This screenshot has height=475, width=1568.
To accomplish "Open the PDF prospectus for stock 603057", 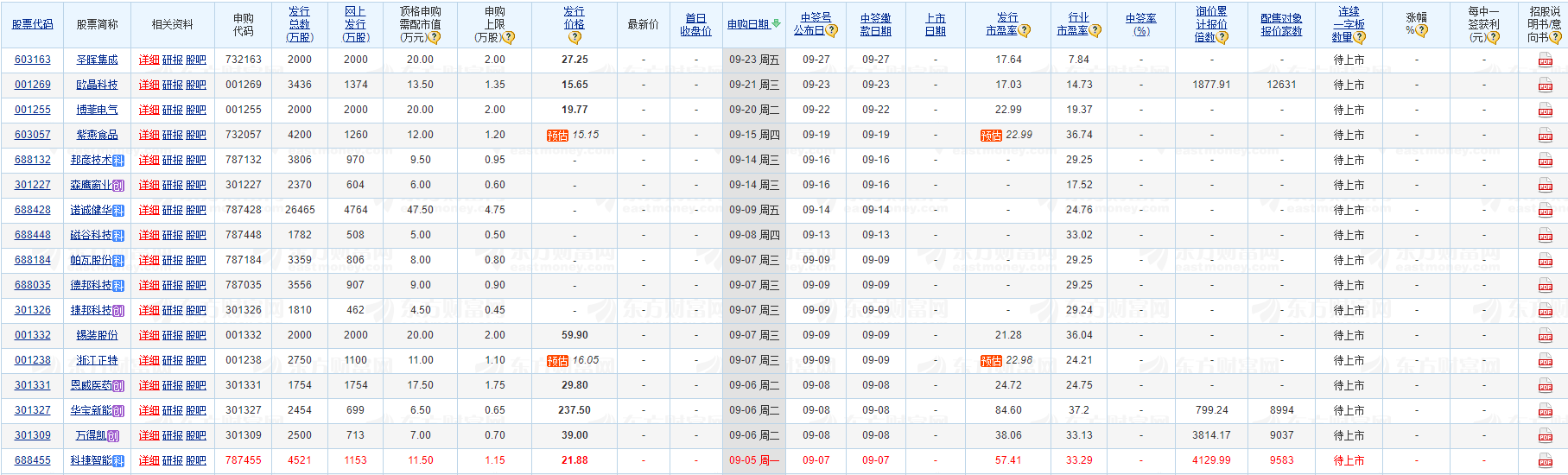I will pos(1545,136).
